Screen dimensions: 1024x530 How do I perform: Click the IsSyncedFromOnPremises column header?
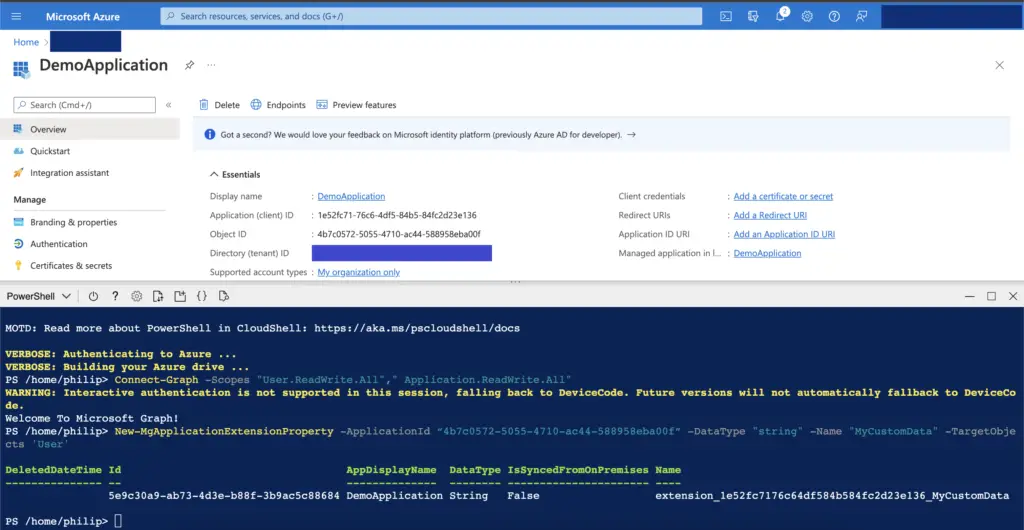578,470
